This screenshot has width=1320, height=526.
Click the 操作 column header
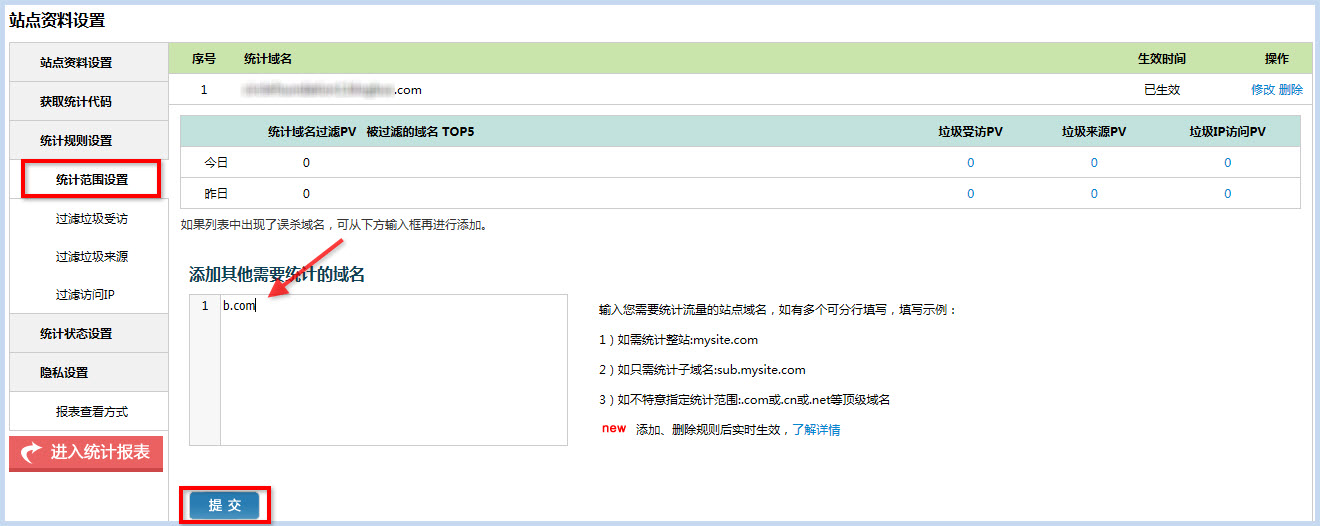click(x=1277, y=59)
